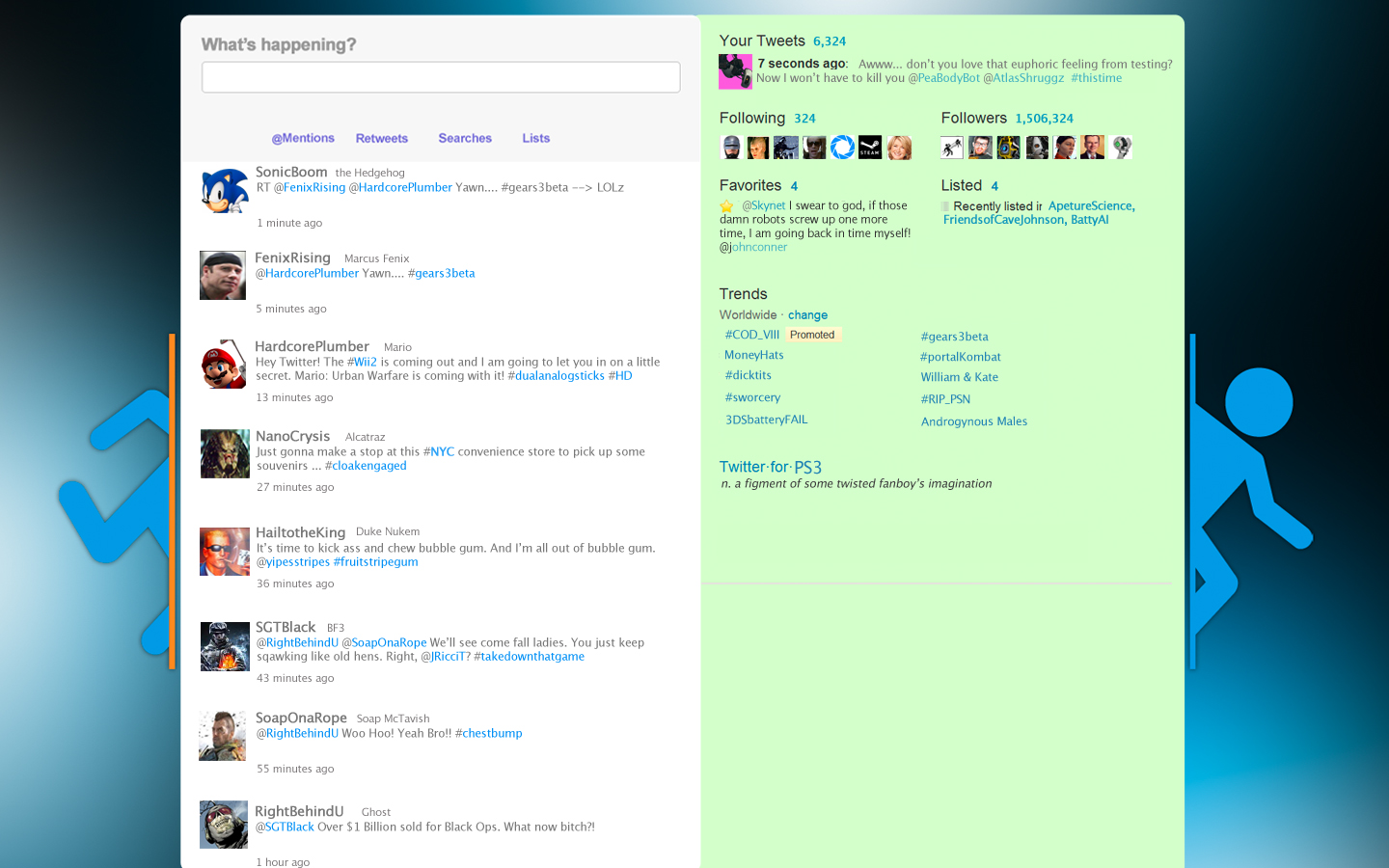Open the #RIP_PSN trend
1389x868 pixels.
[945, 399]
